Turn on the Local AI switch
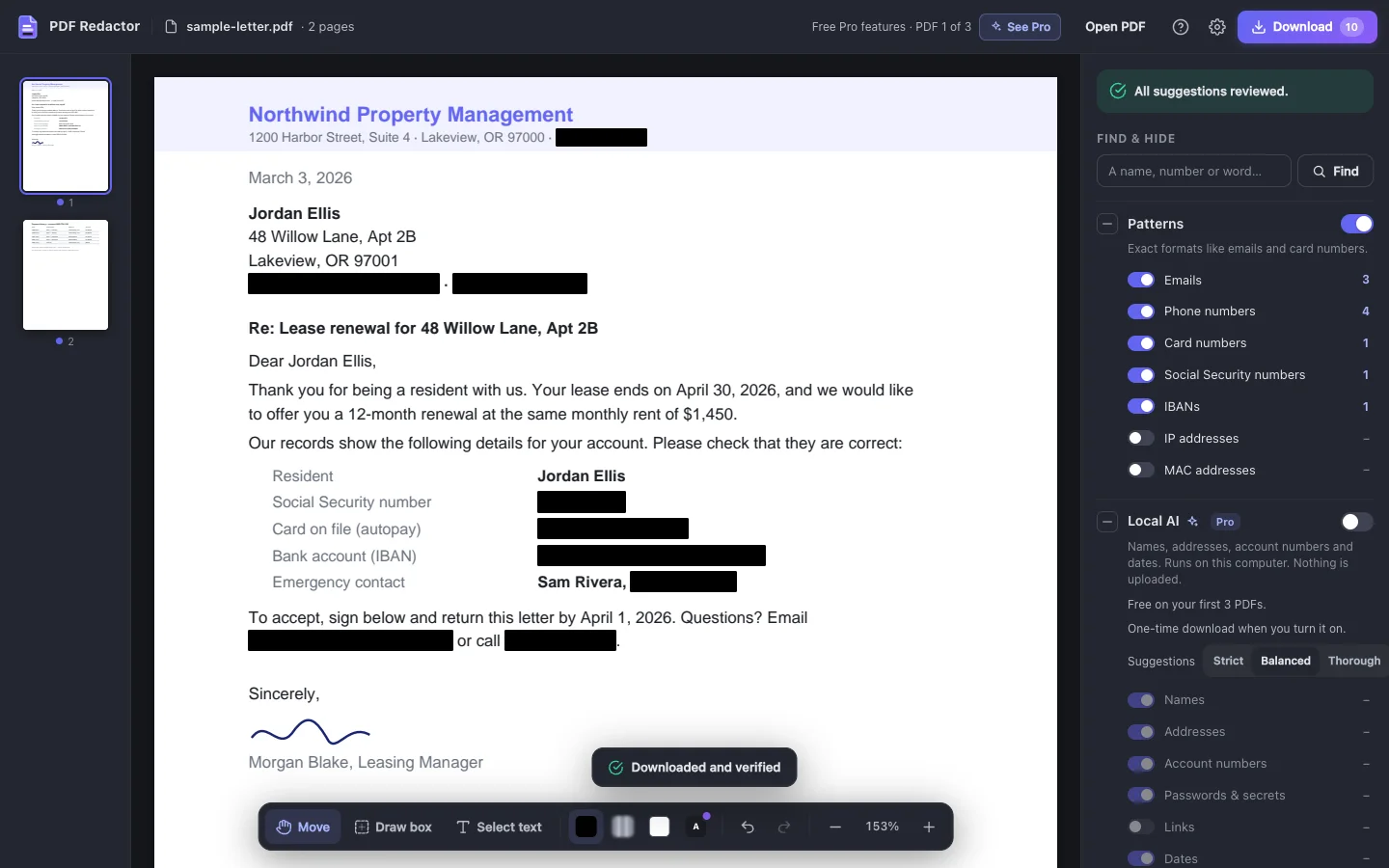The image size is (1389, 868). [x=1356, y=522]
